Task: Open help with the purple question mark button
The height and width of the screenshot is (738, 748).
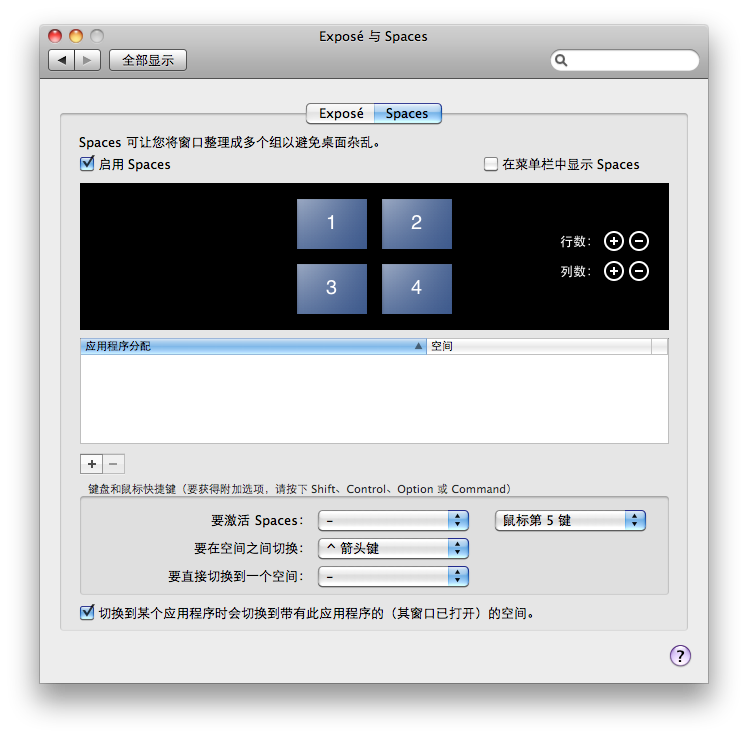Action: pyautogui.click(x=680, y=655)
